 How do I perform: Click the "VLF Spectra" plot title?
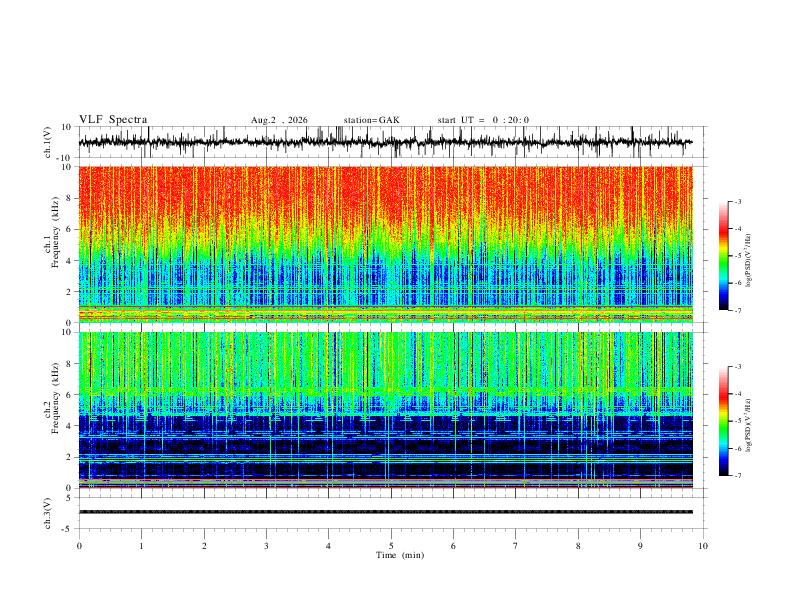click(113, 120)
